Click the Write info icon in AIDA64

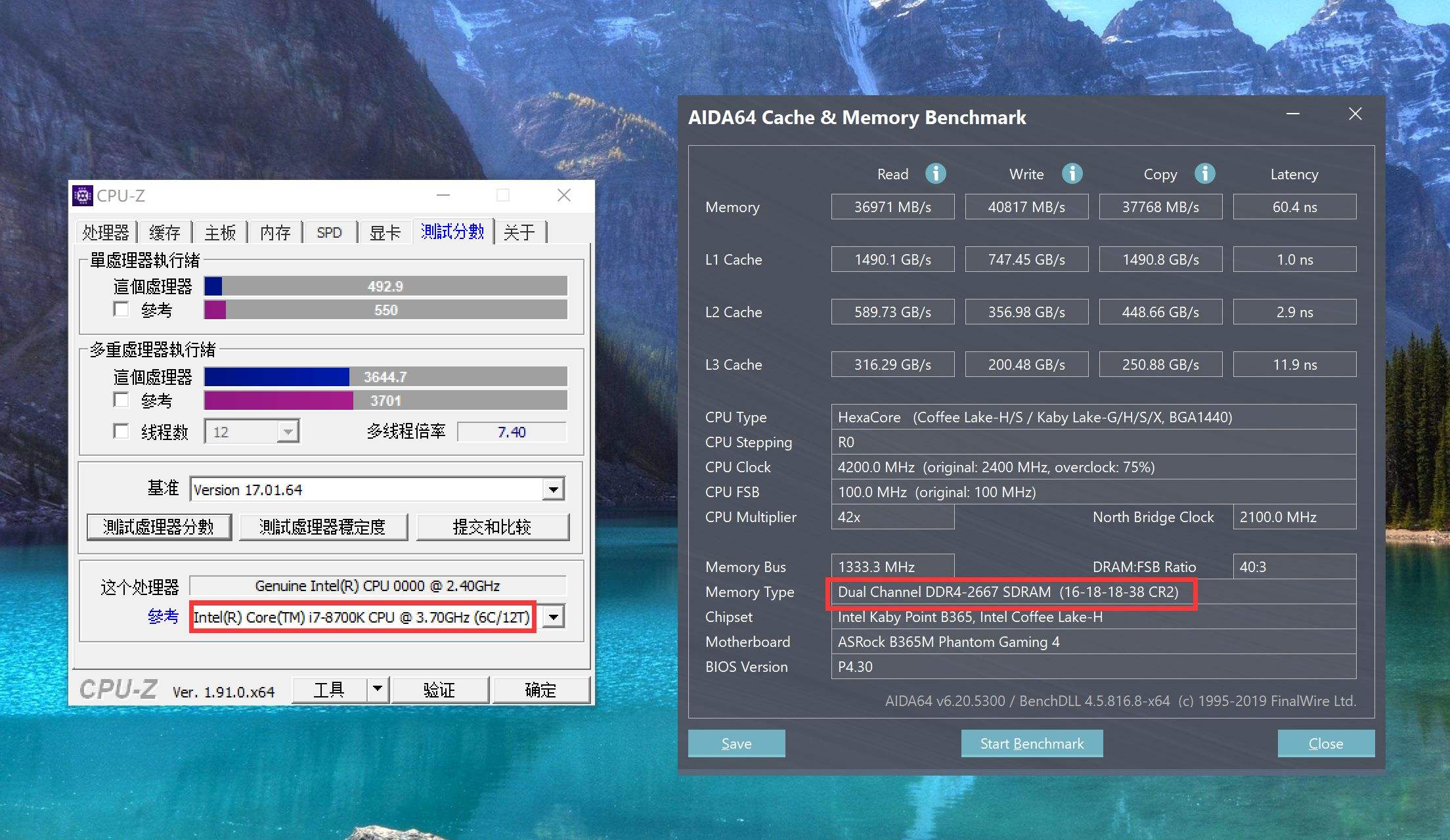1072,173
